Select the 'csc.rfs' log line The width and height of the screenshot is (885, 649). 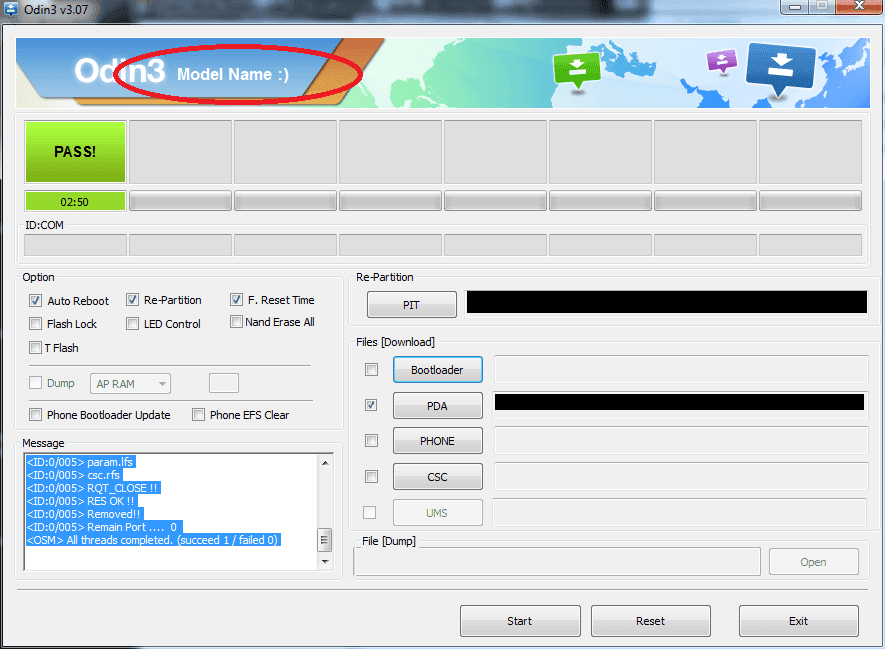(74, 475)
